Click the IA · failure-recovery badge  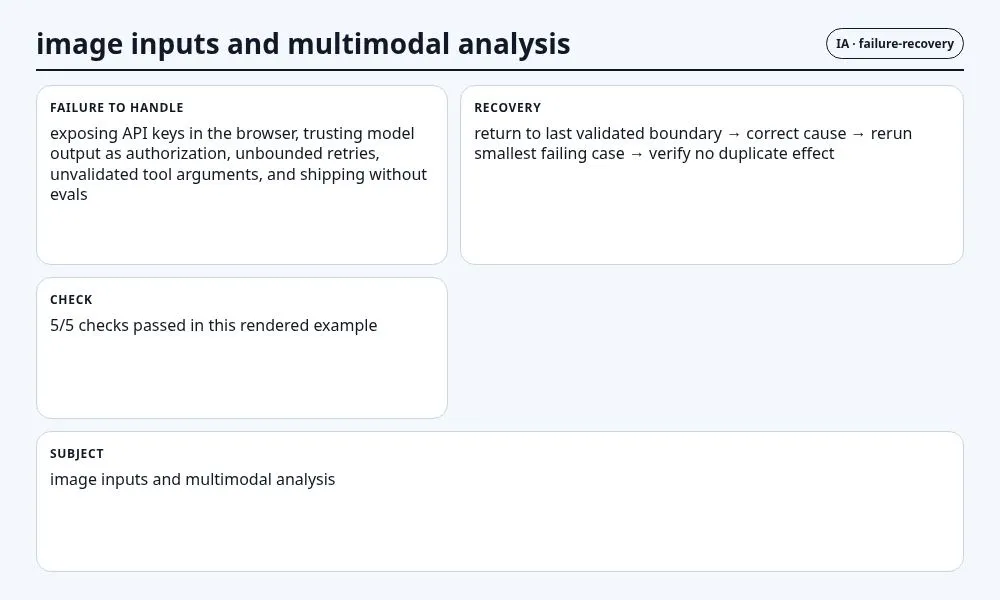tap(894, 43)
